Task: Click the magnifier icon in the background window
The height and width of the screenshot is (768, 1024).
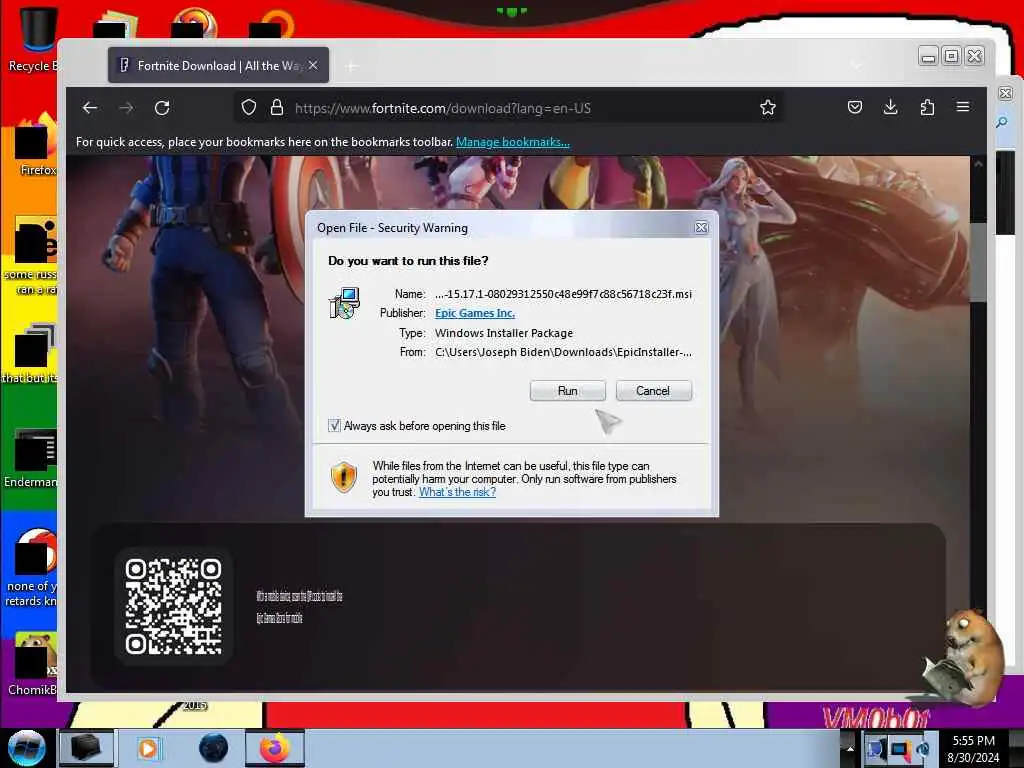Action: click(1003, 122)
